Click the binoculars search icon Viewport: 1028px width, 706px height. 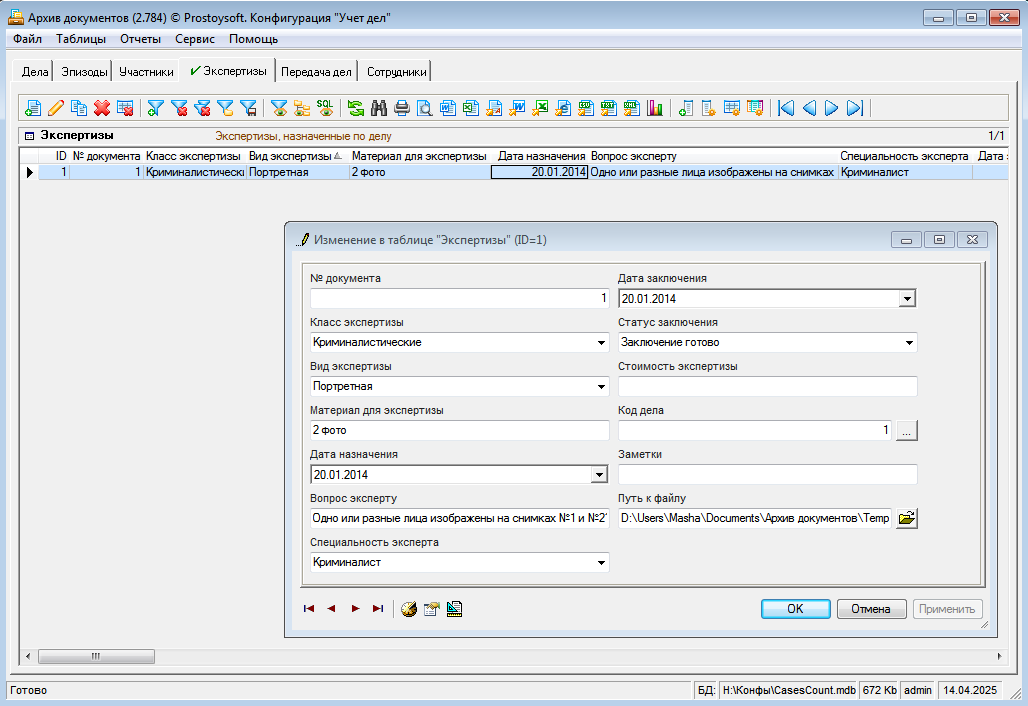[379, 108]
